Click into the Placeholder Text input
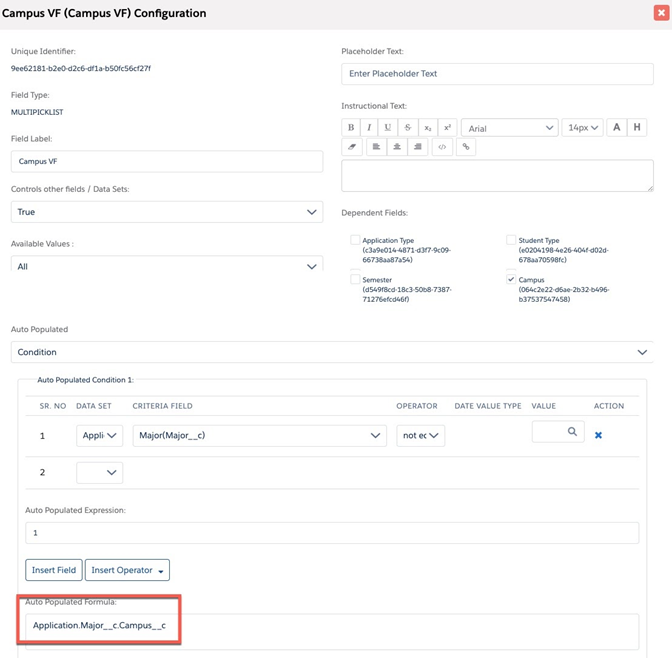This screenshot has width=672, height=658. (x=497, y=74)
